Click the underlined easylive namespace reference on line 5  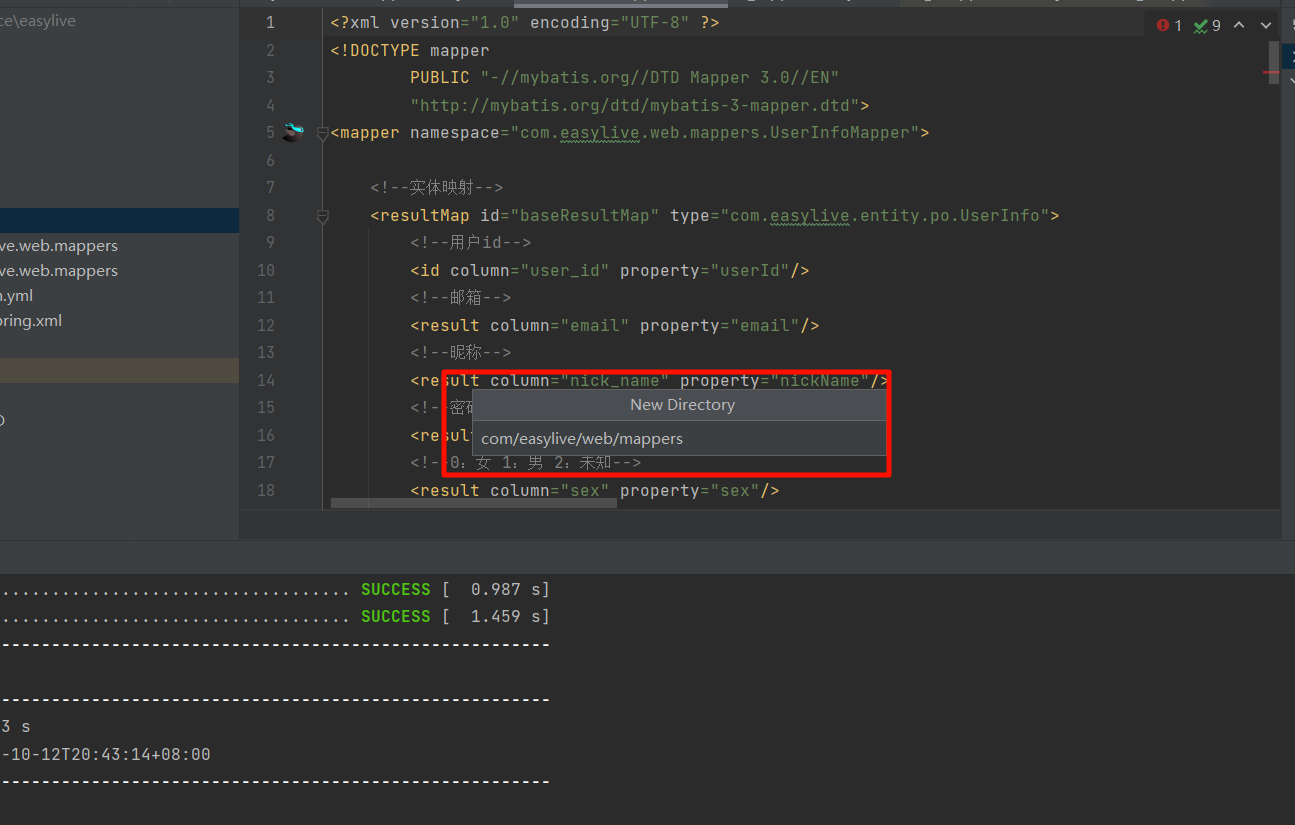600,132
